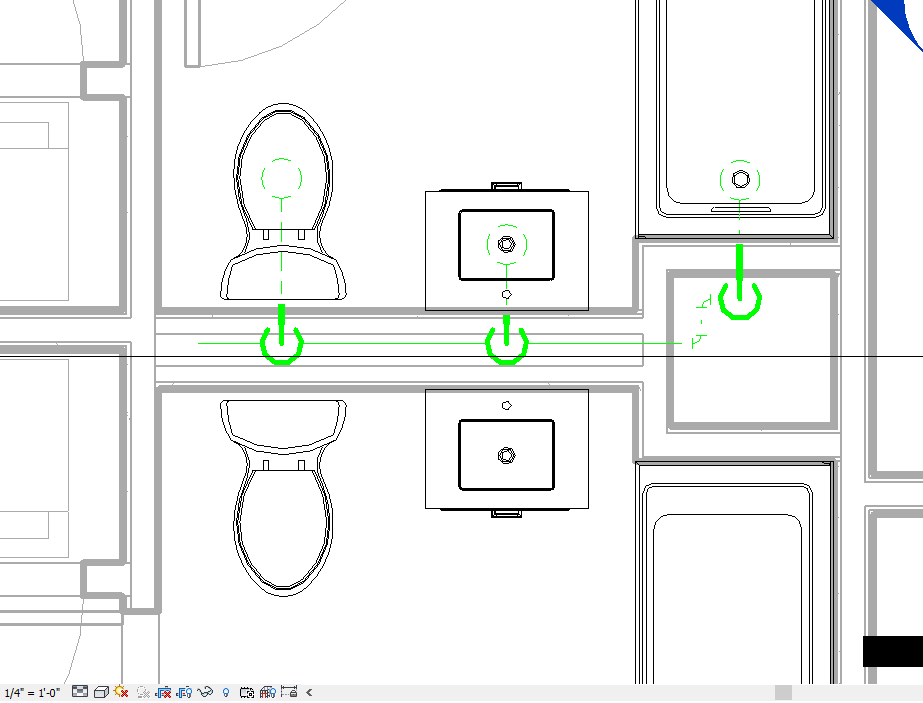The width and height of the screenshot is (923, 703).
Task: Toggle the crop view setting
Action: [164, 690]
